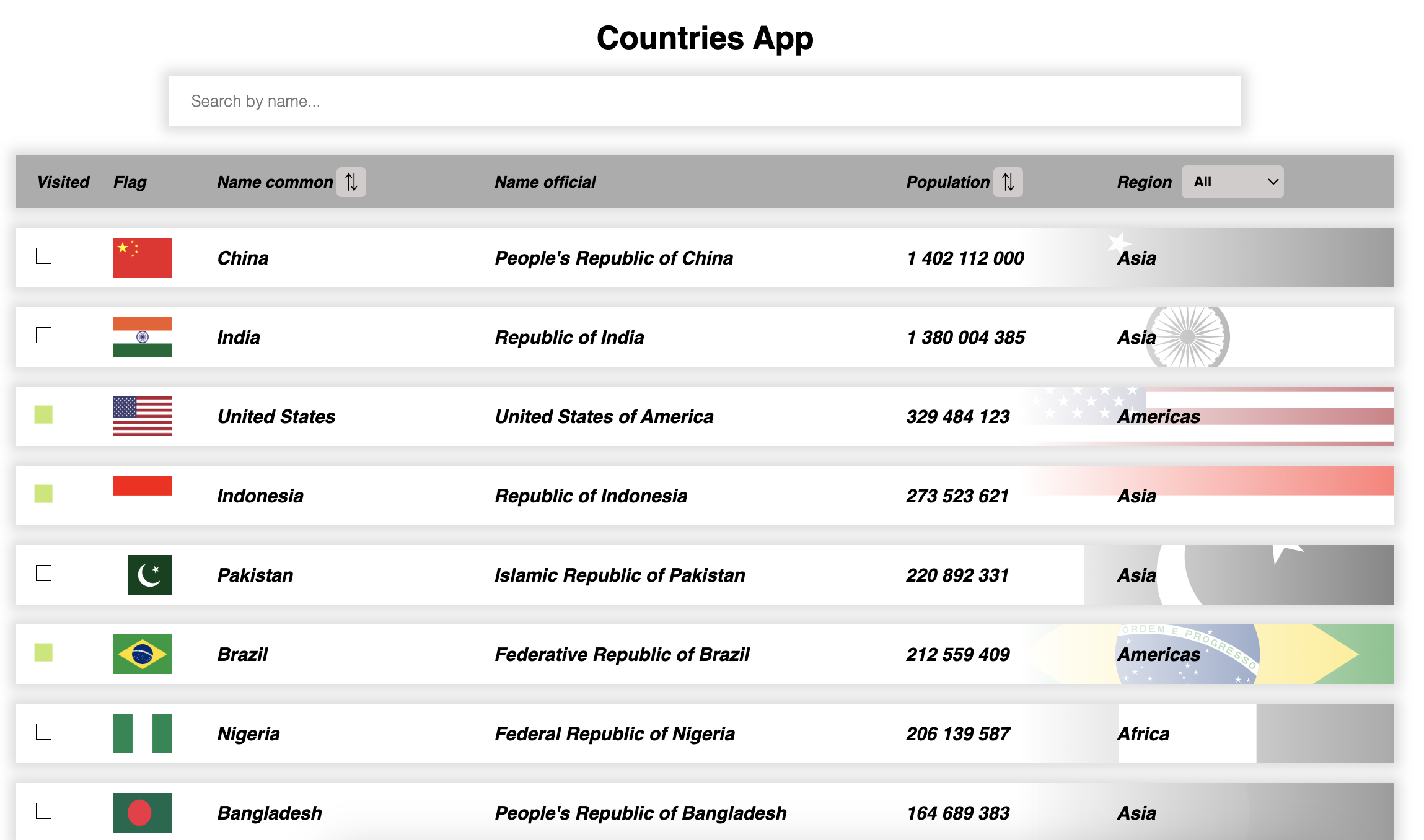Image resolution: width=1424 pixels, height=840 pixels.
Task: Uncheck Brazil's visited checkbox
Action: tap(42, 654)
